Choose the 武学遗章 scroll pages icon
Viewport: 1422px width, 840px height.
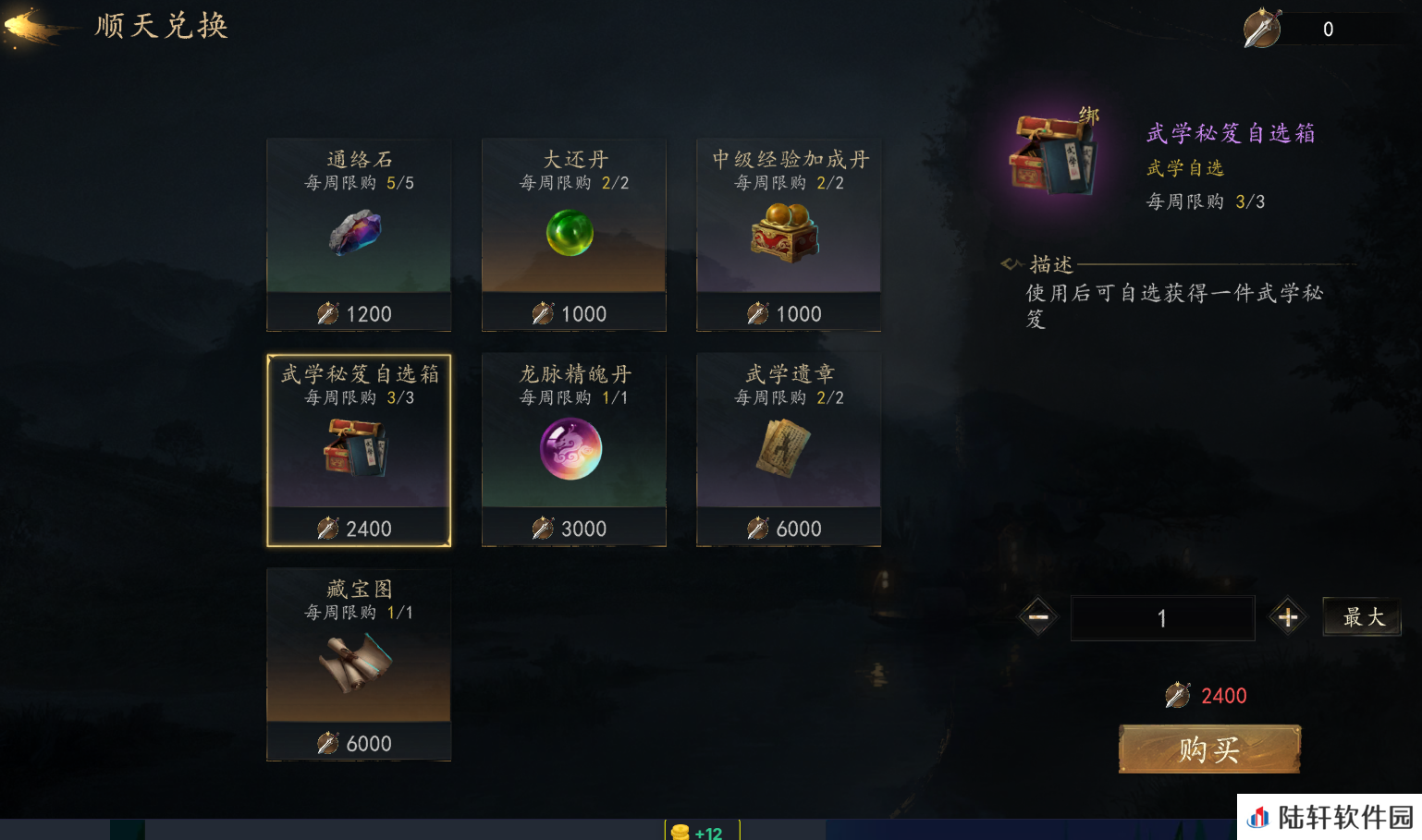784,447
